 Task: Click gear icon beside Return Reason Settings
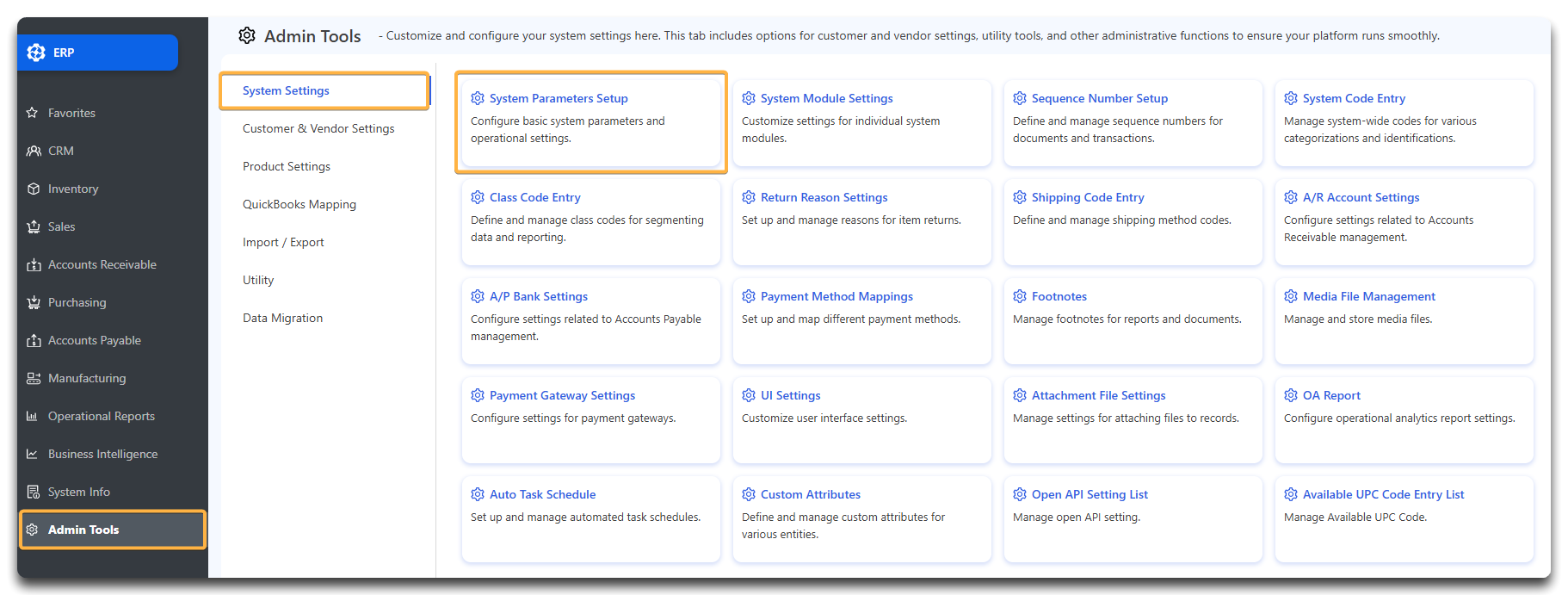pyautogui.click(x=749, y=197)
